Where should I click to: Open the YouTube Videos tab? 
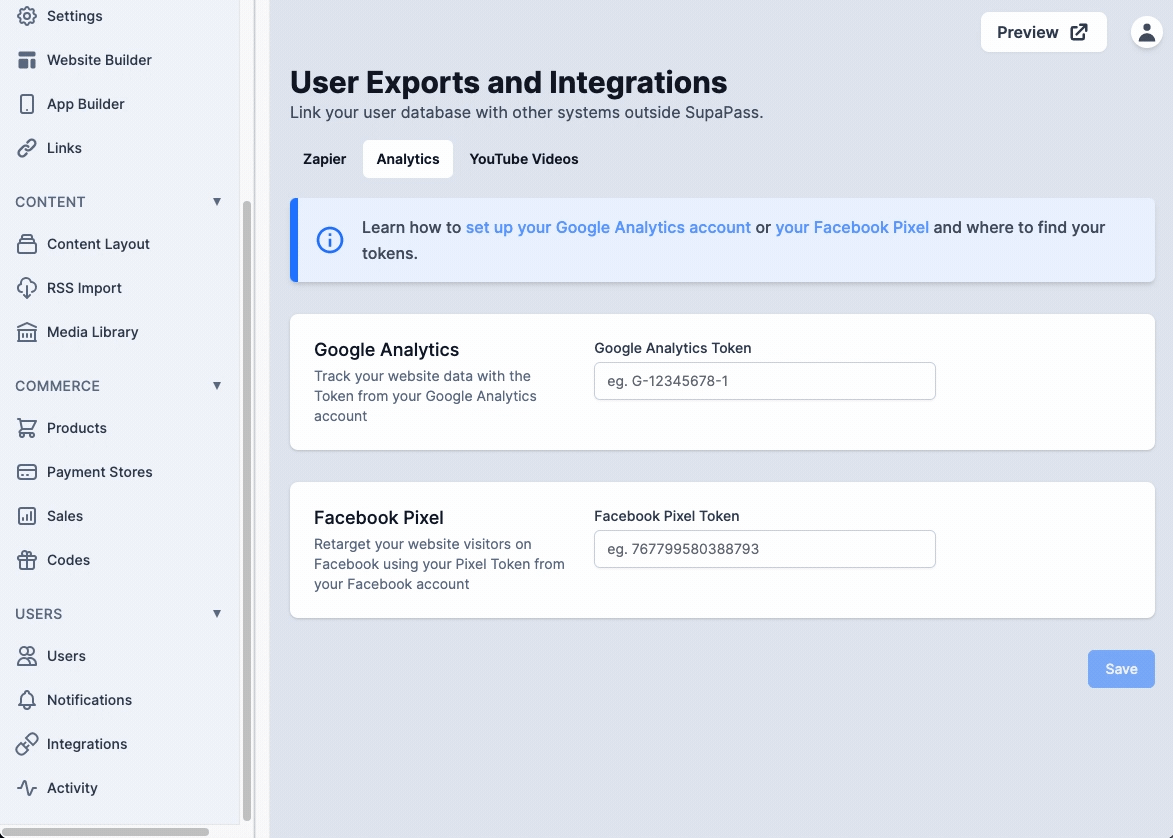(524, 159)
